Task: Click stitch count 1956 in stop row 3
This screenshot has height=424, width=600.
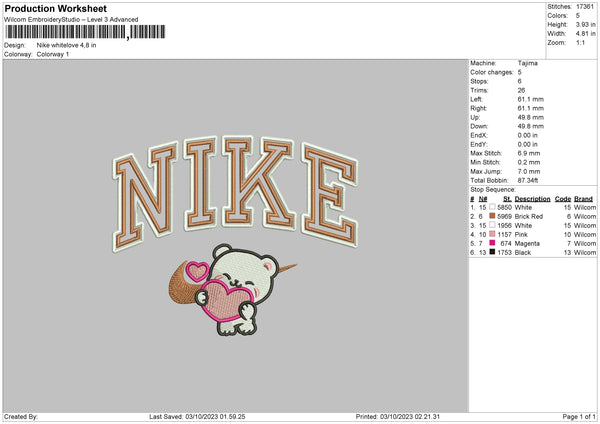Action: (x=504, y=225)
